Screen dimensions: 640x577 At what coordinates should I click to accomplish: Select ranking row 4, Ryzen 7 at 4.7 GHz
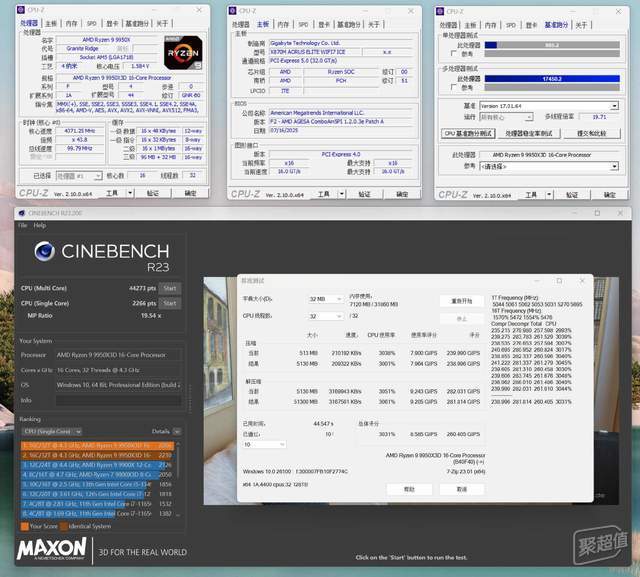98,475
